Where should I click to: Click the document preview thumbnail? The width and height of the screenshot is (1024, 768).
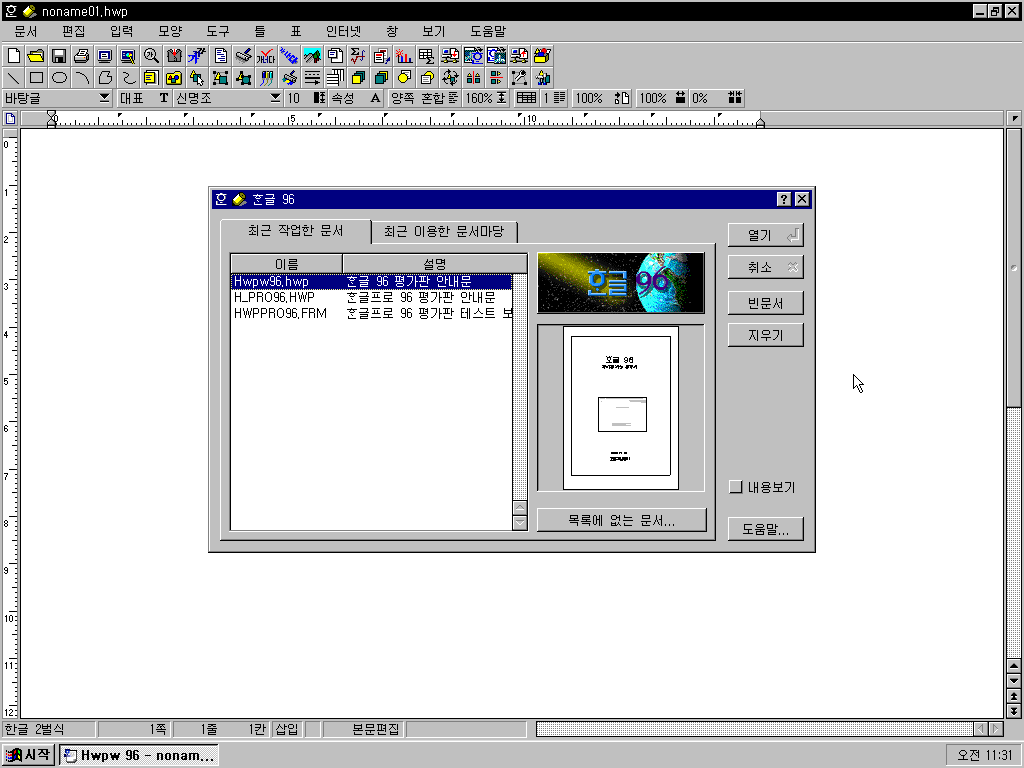pyautogui.click(x=620, y=408)
